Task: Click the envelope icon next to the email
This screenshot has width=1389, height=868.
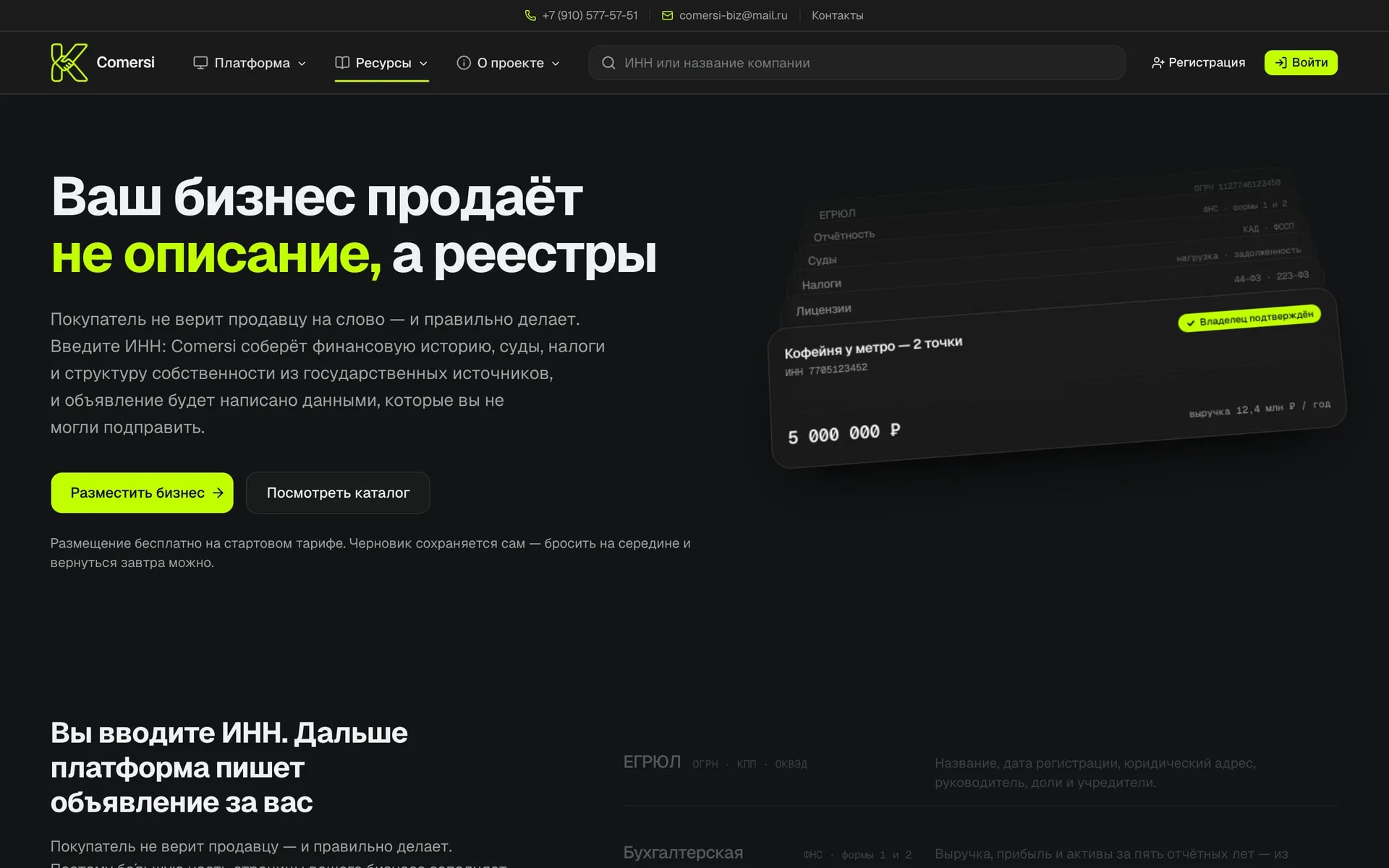Action: pos(667,15)
